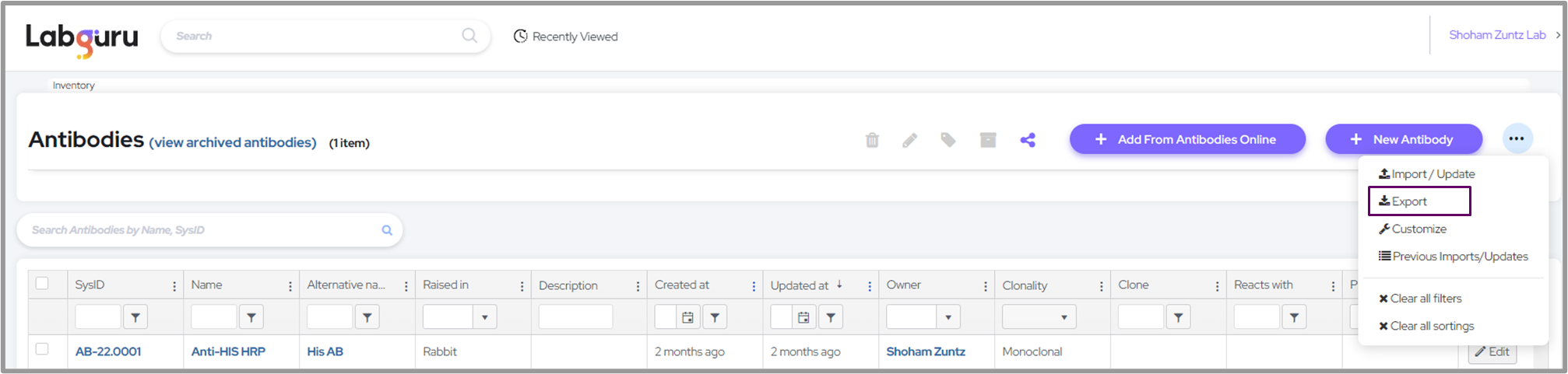Click the SysID column filter icon
Screen dimensions: 1568x374
[135, 317]
